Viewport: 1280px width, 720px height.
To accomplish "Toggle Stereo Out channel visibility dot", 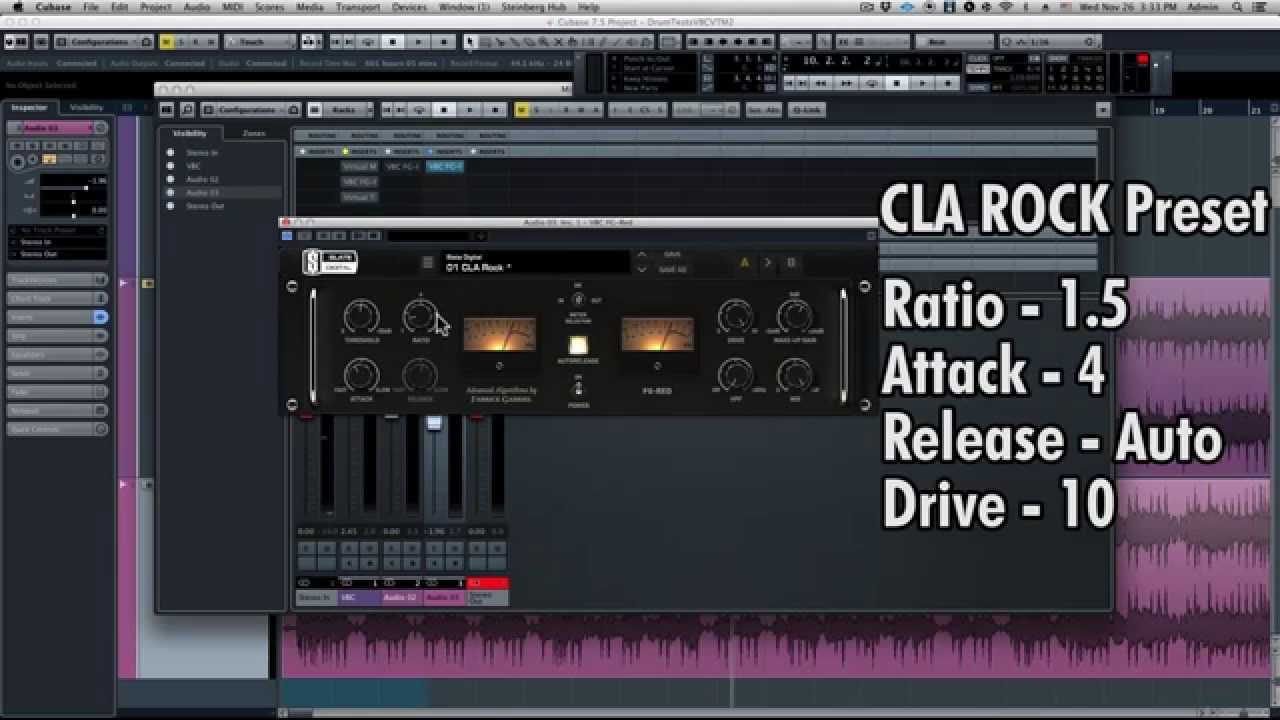I will tap(171, 205).
